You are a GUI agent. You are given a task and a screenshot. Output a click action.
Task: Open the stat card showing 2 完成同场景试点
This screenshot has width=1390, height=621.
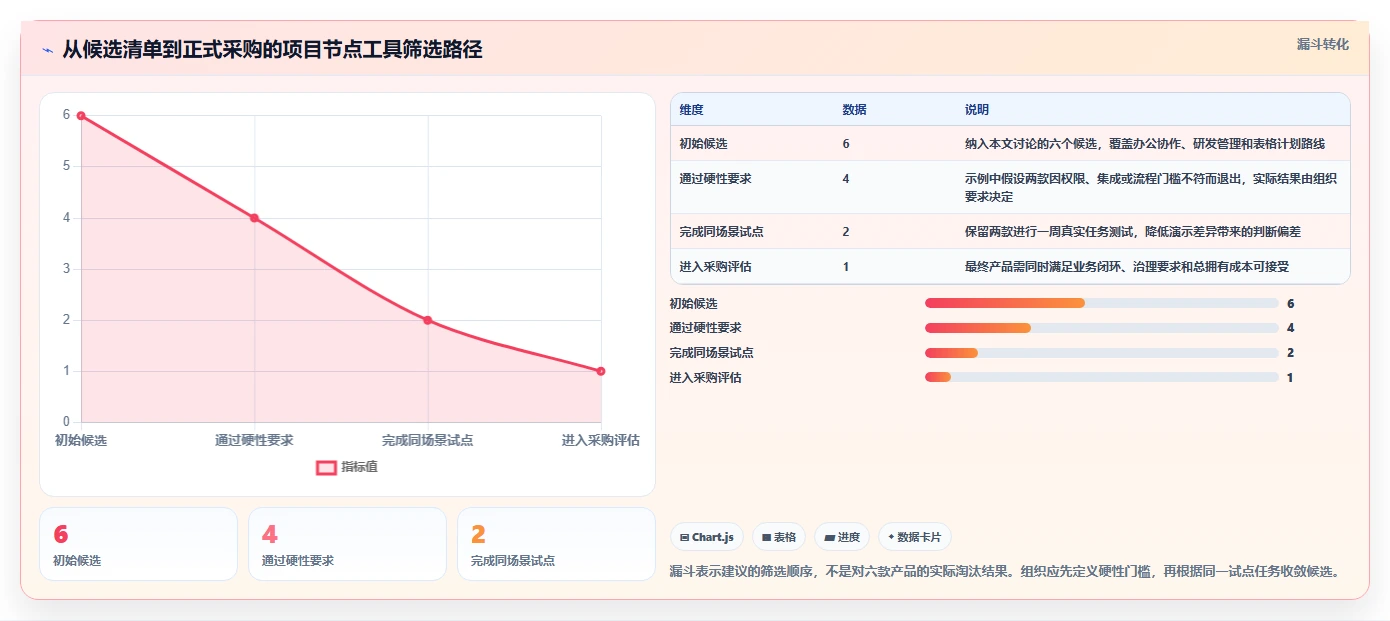(556, 544)
